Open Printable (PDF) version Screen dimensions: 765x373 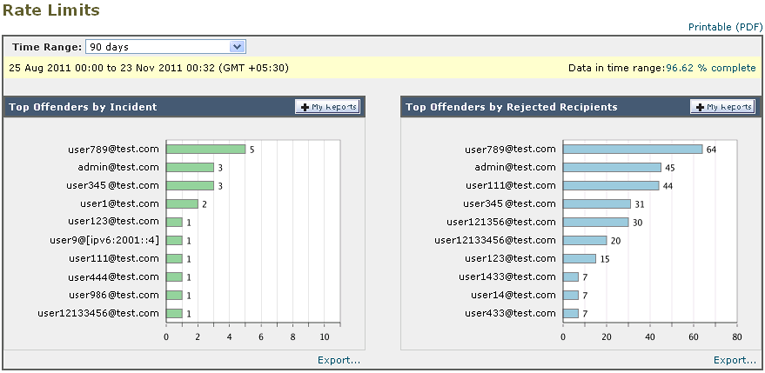(x=725, y=27)
